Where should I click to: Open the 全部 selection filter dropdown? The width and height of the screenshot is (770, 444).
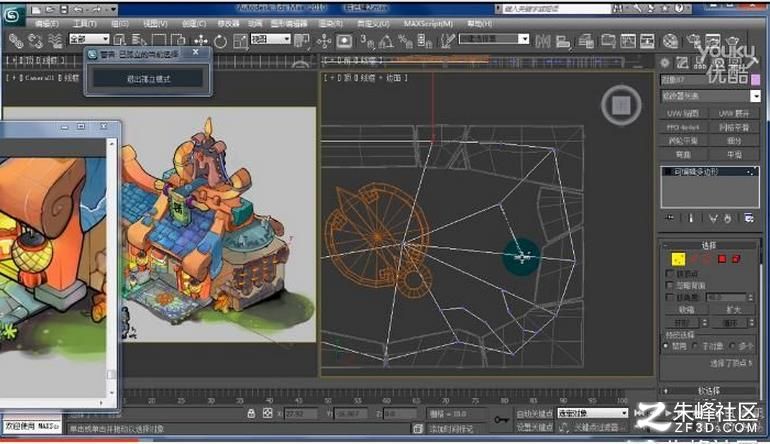pyautogui.click(x=89, y=39)
